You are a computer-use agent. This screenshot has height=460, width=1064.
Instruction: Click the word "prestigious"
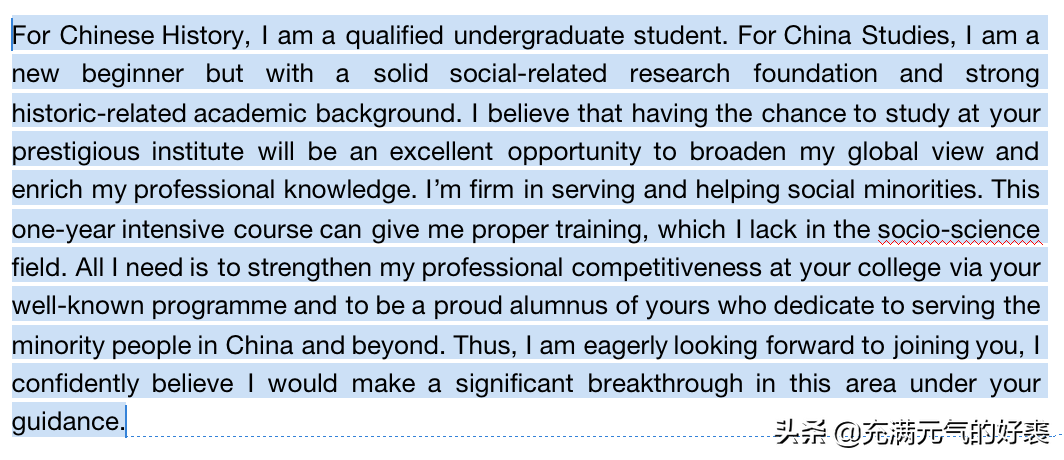[x=76, y=152]
